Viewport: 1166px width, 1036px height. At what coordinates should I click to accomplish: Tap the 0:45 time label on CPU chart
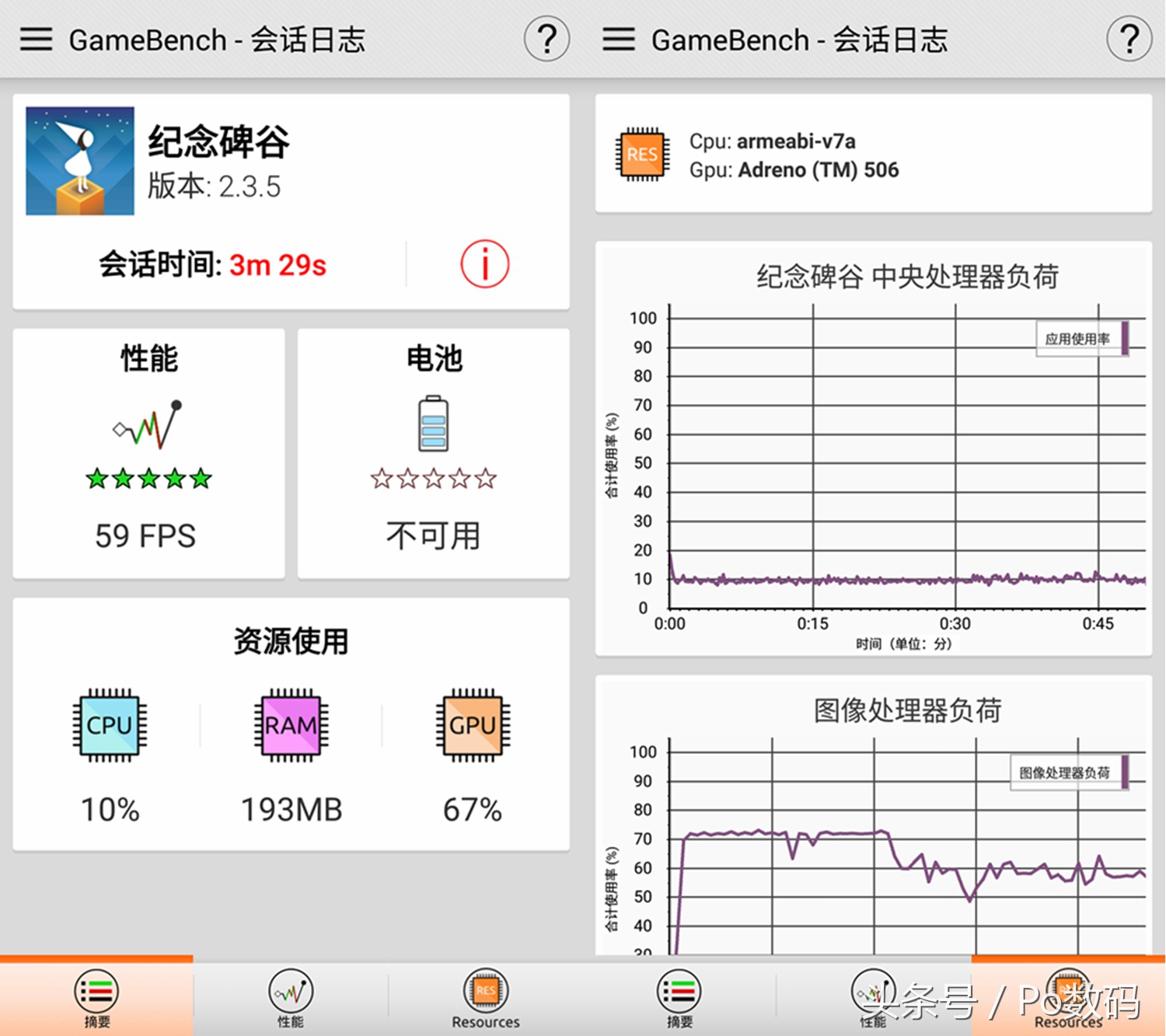coord(1098,623)
